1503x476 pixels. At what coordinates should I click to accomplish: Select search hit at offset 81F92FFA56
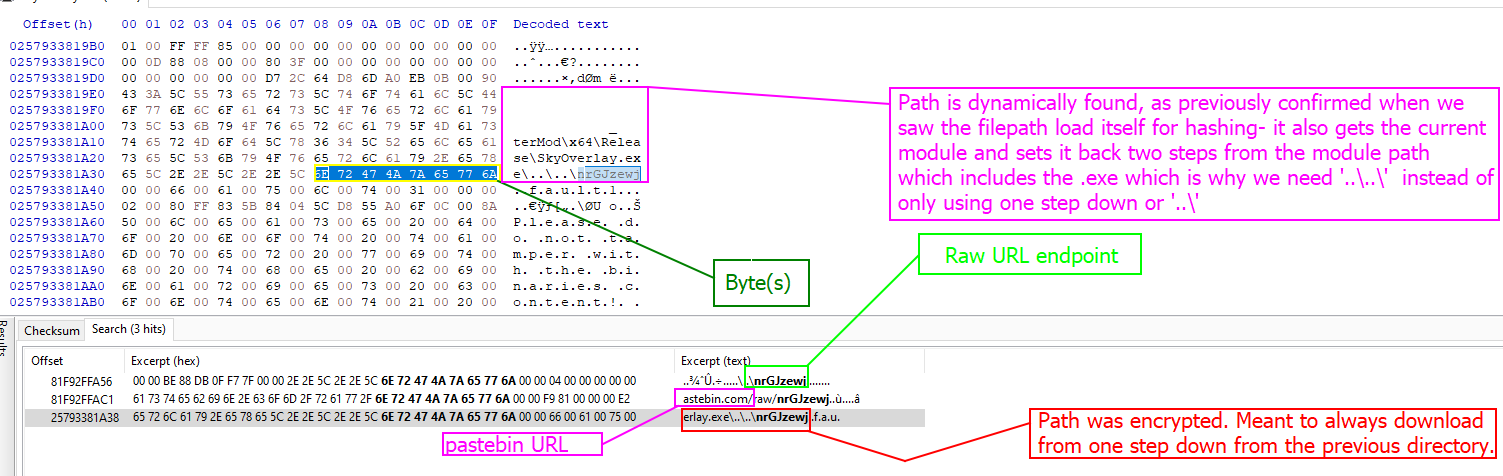83,381
